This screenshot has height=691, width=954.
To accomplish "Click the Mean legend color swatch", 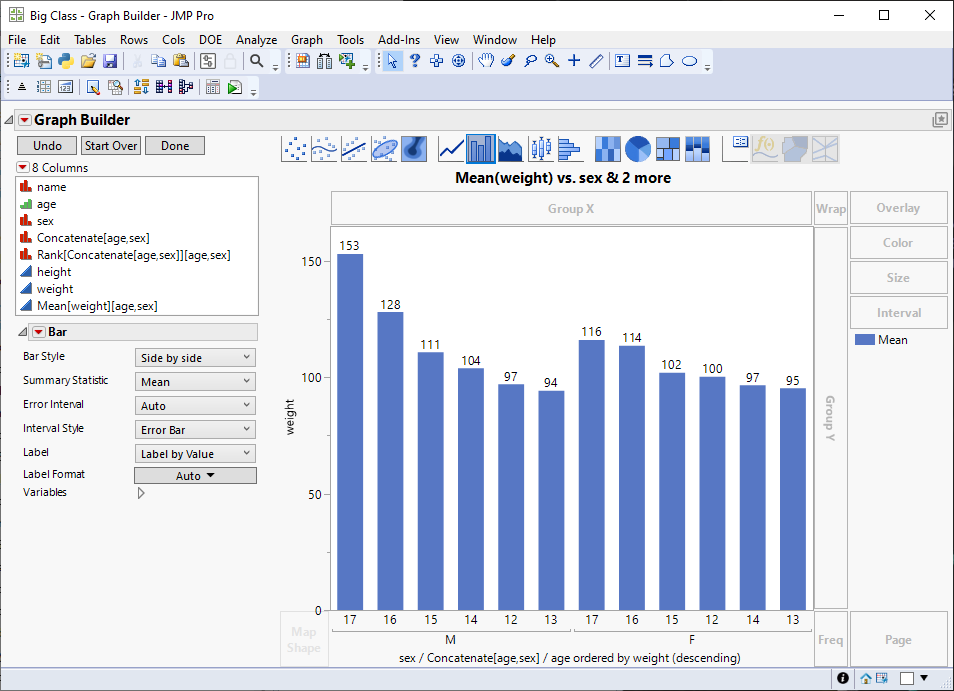I will pos(864,340).
